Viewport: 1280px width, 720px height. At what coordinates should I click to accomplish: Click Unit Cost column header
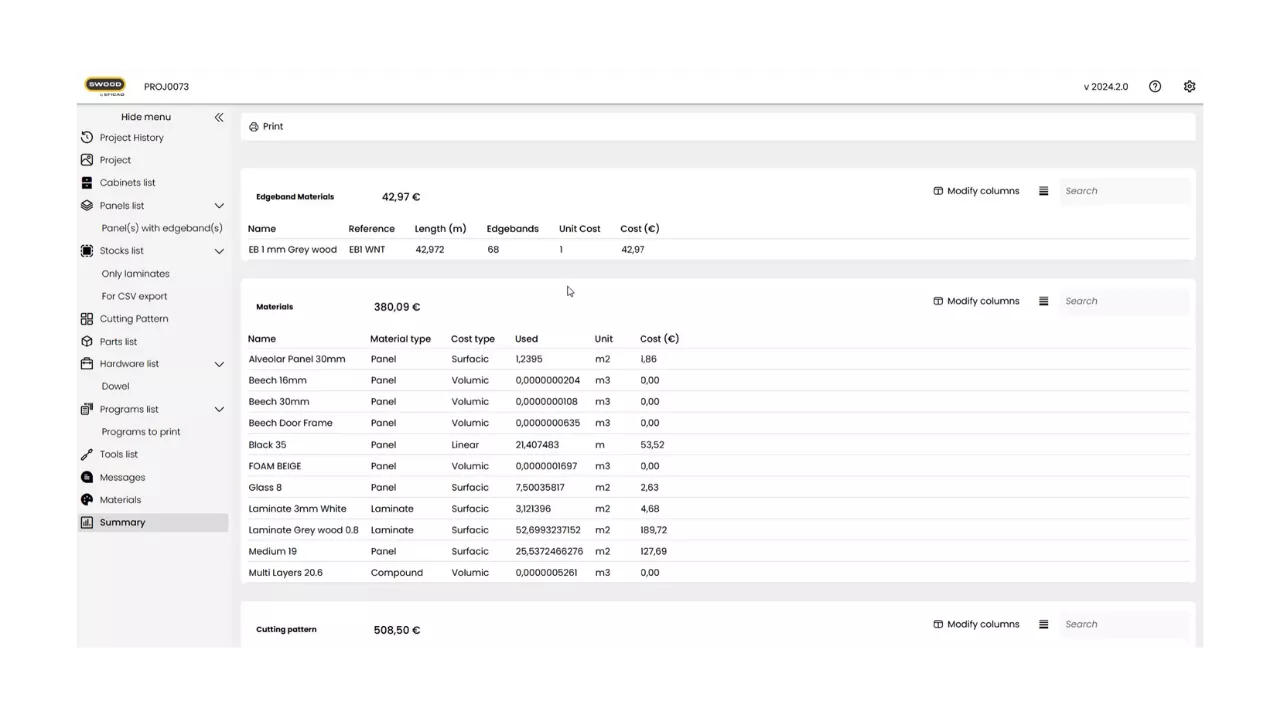click(580, 229)
